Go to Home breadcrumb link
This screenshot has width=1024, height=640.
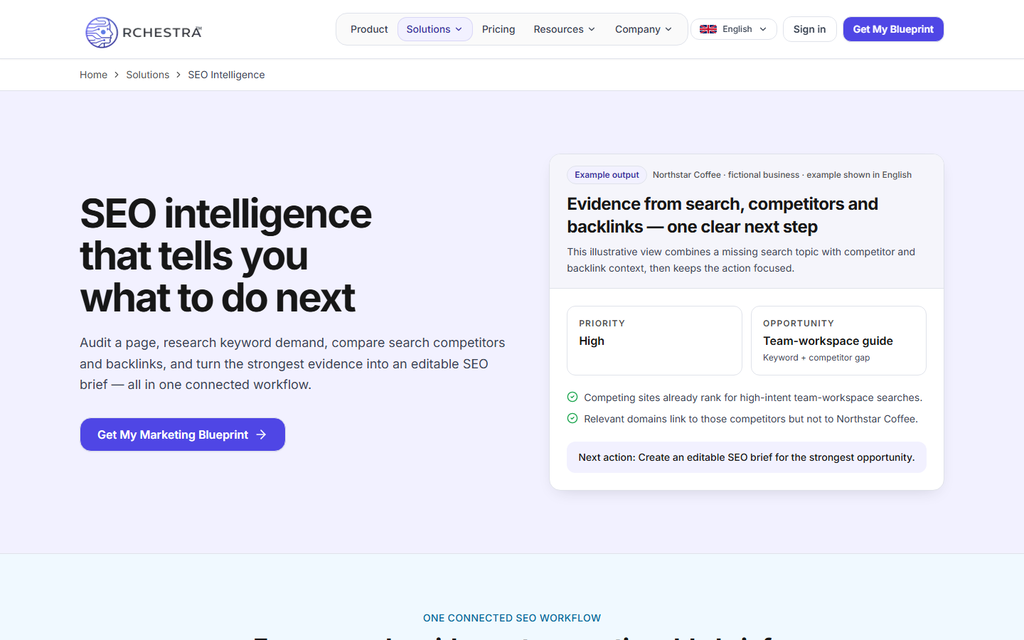click(x=93, y=75)
